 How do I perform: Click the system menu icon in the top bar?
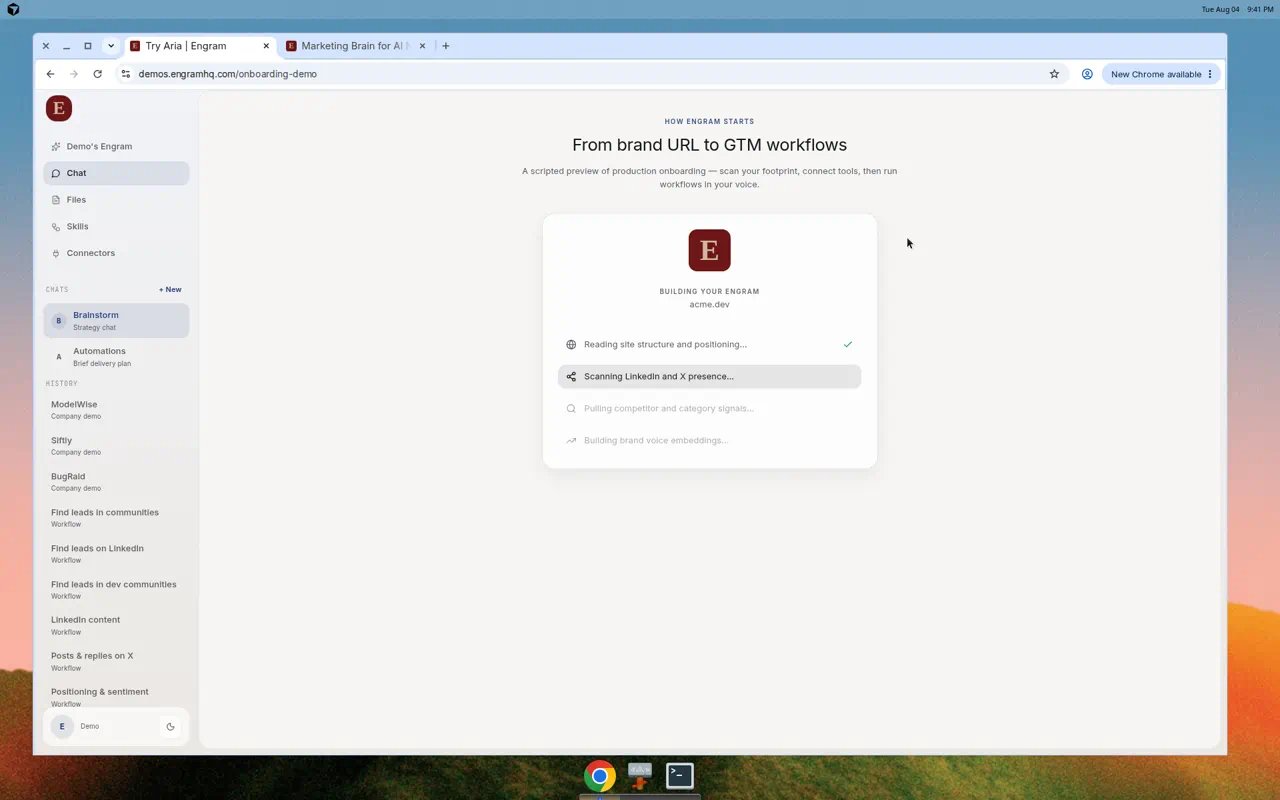(13, 9)
